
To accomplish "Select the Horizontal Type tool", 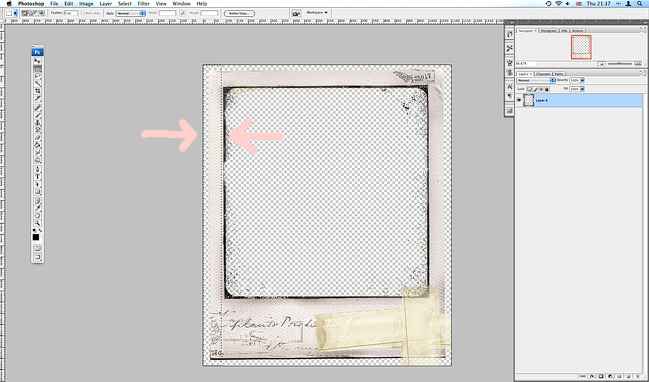I will [x=37, y=177].
